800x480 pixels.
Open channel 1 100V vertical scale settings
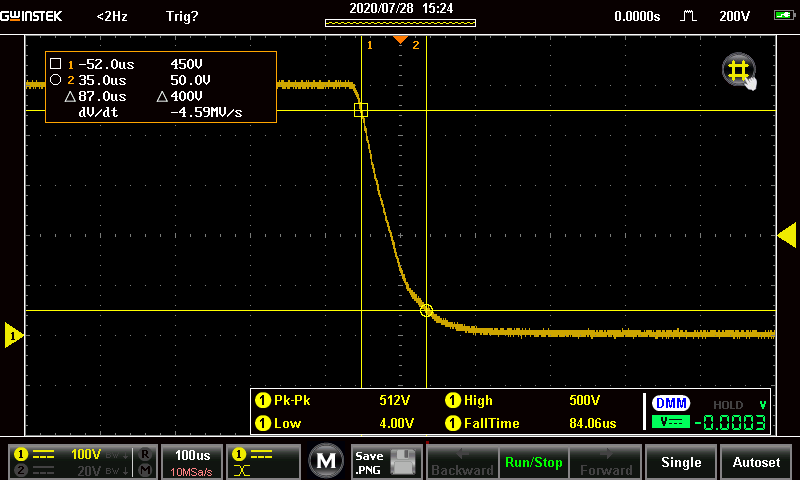[x=72, y=454]
